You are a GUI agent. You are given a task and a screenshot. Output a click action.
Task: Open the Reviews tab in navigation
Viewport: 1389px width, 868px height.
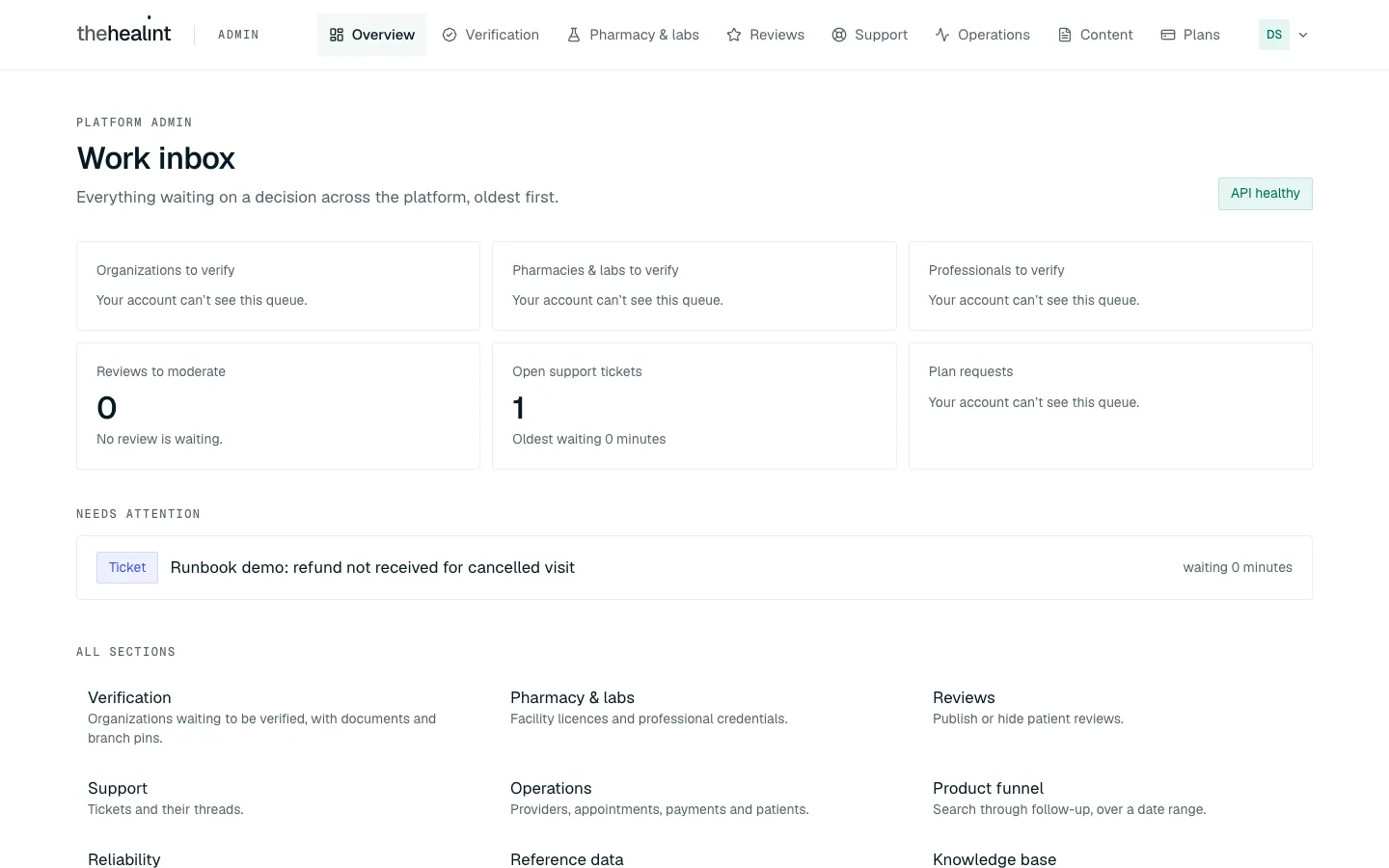point(766,35)
